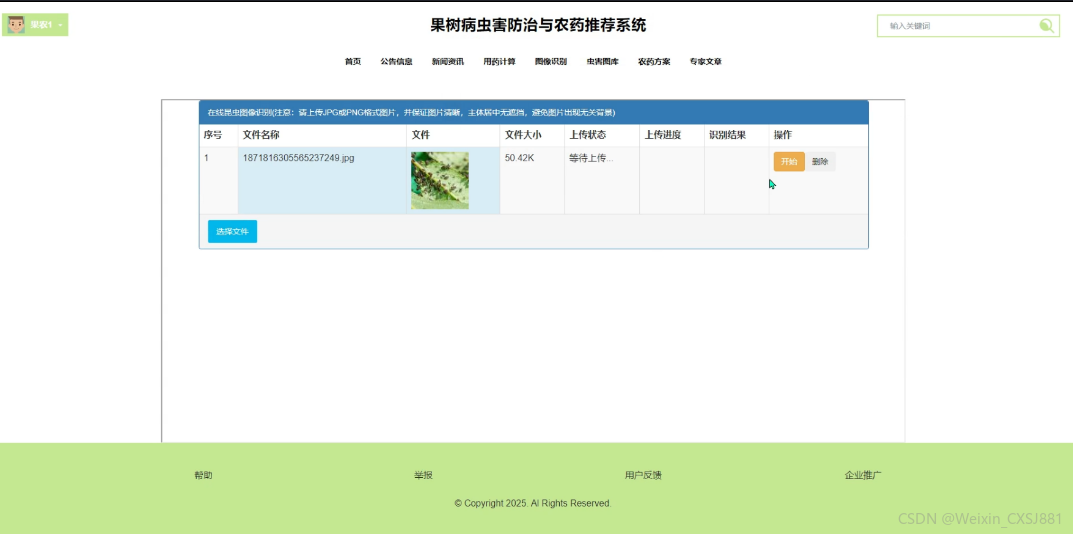Open the 企业推广 footer link
Viewport: 1073px width, 534px height.
click(x=863, y=475)
